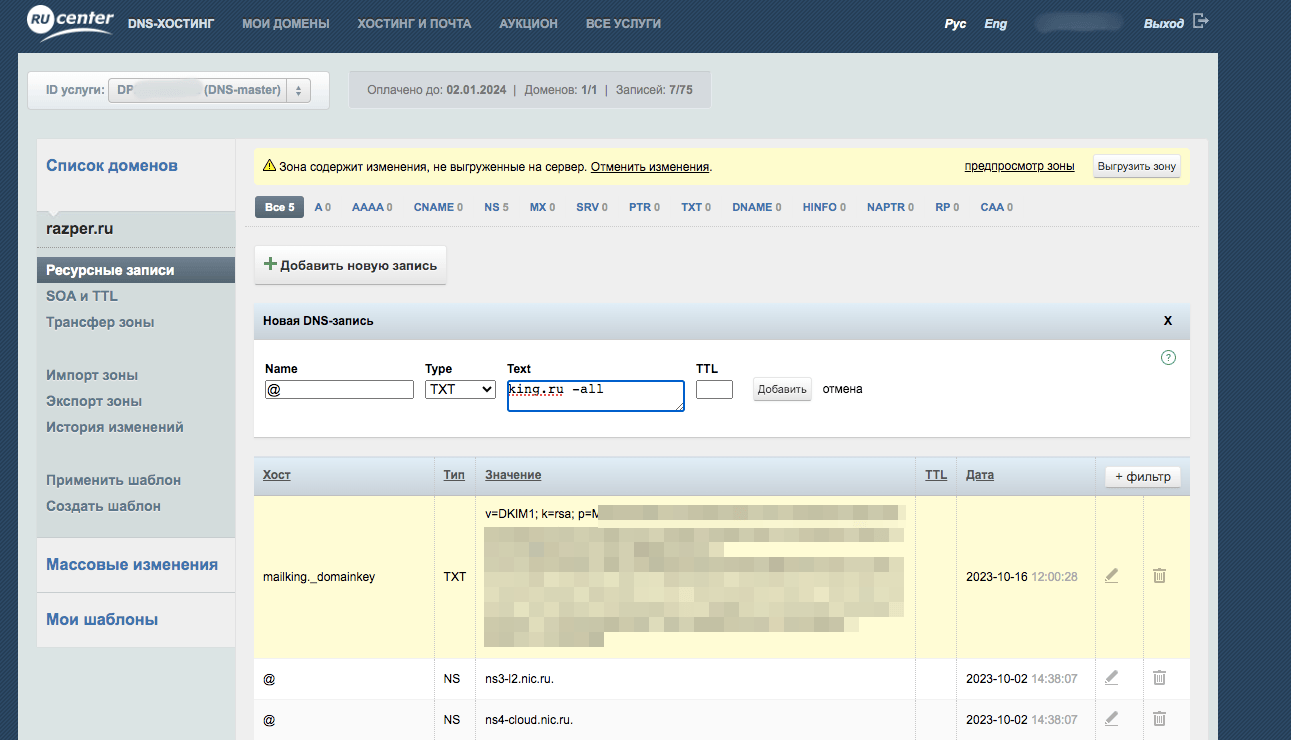Open Применить шаблон in sidebar
Image resolution: width=1291 pixels, height=740 pixels.
click(113, 480)
